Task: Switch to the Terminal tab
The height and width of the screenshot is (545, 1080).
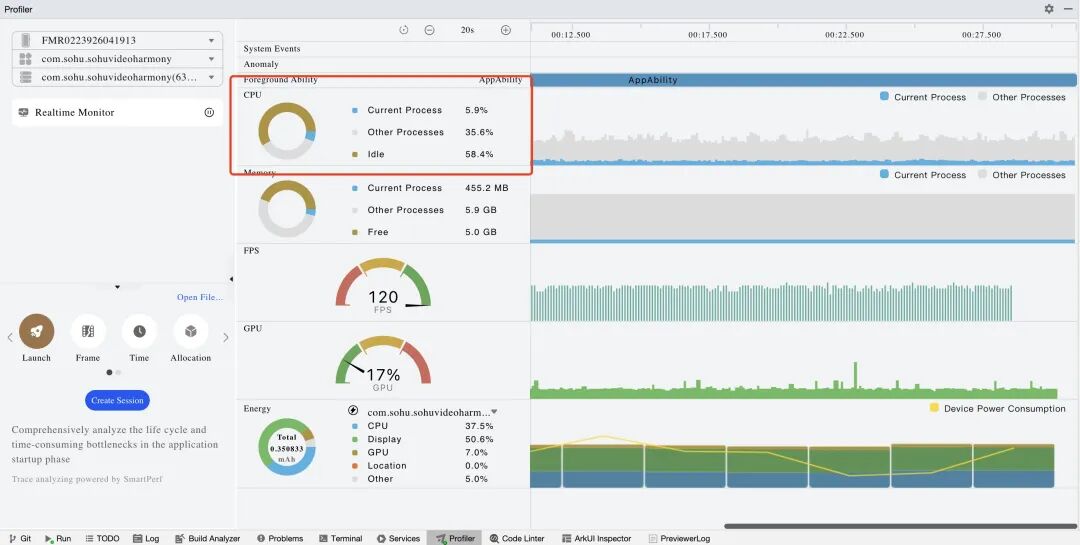Action: coord(341,539)
